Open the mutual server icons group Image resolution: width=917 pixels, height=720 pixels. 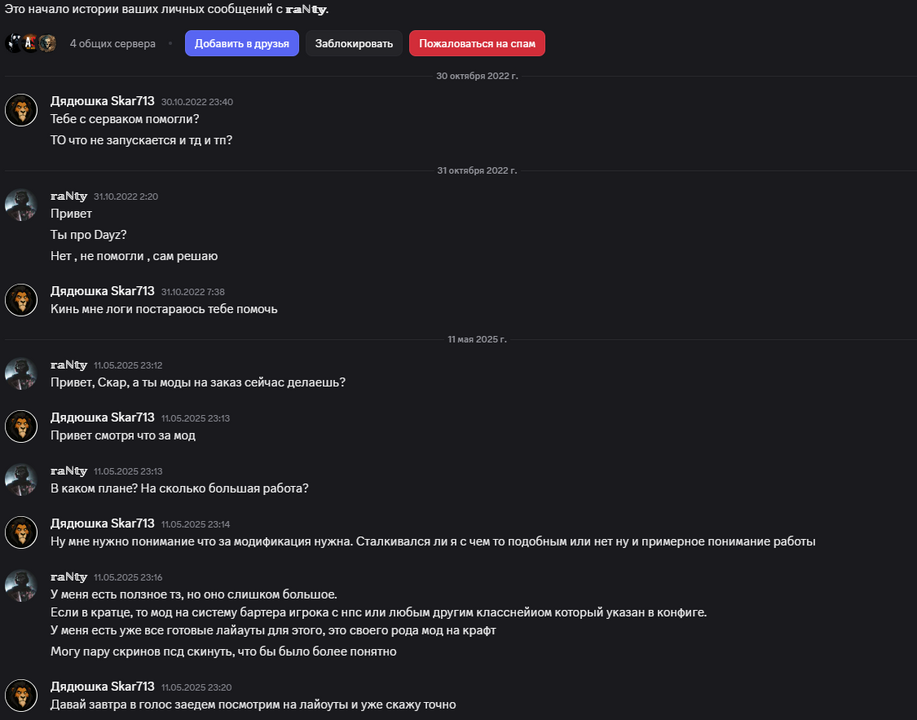(x=30, y=43)
